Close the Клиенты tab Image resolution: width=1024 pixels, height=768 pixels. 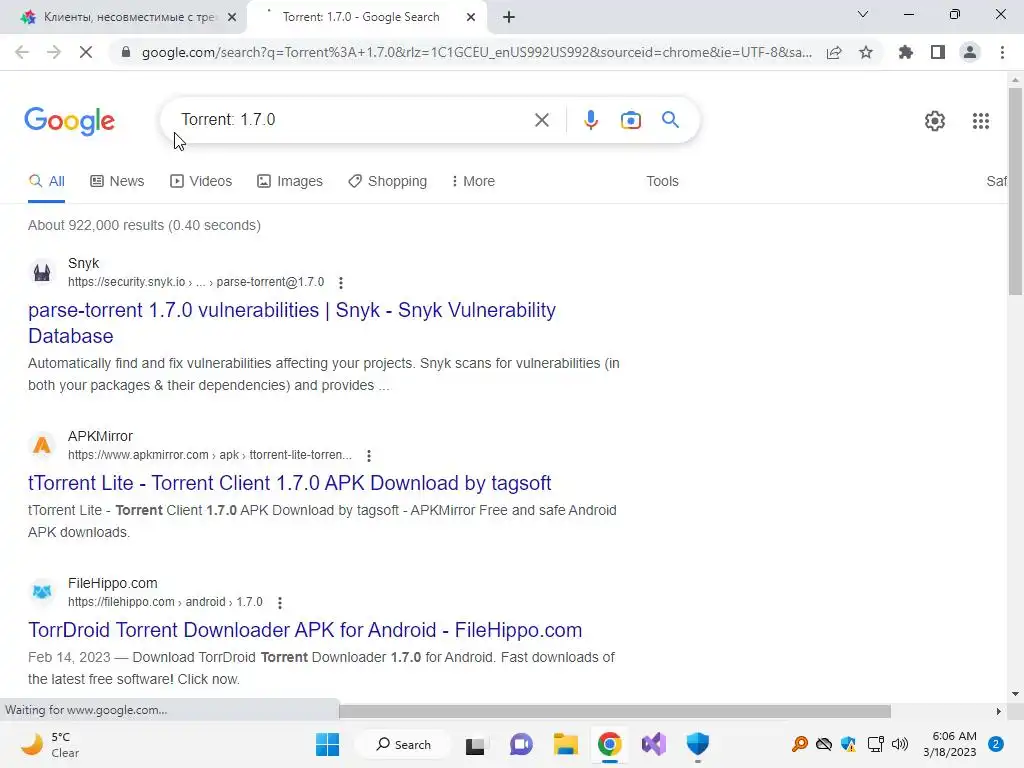click(232, 17)
